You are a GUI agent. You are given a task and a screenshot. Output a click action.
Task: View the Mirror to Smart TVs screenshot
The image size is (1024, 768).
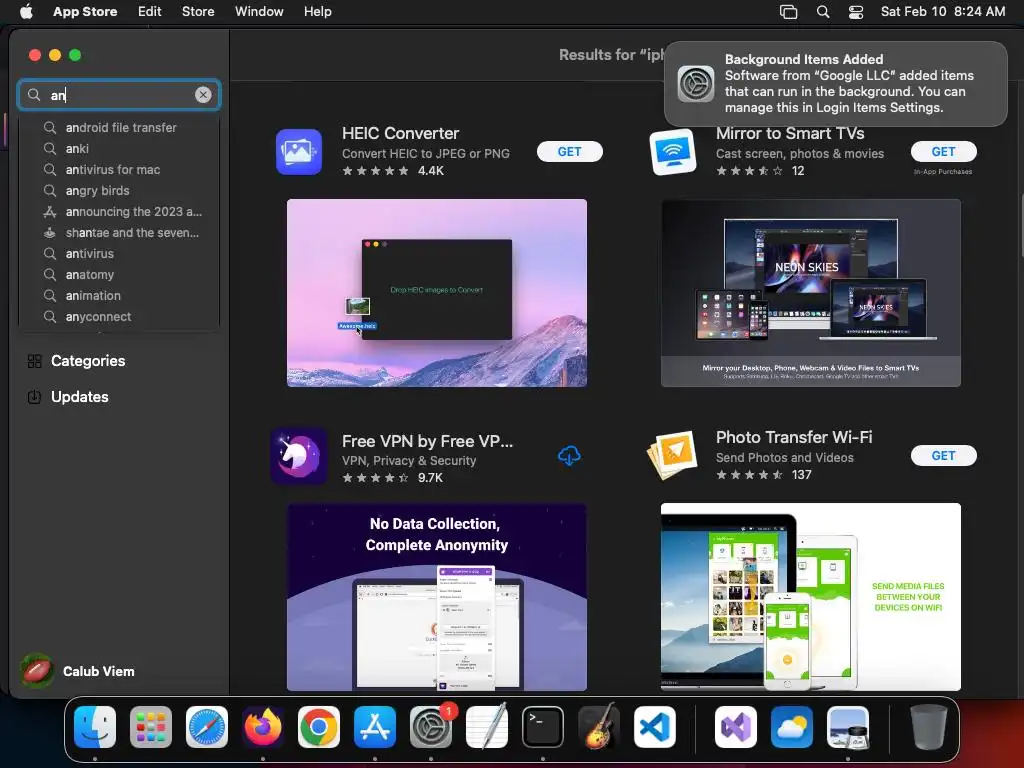(x=810, y=293)
